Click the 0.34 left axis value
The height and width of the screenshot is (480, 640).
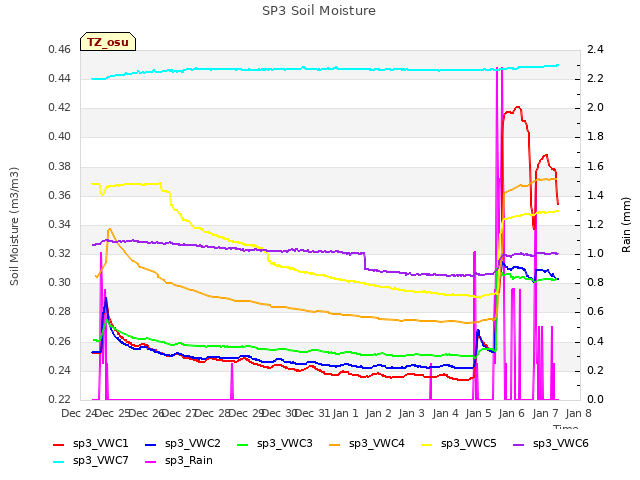click(x=59, y=224)
